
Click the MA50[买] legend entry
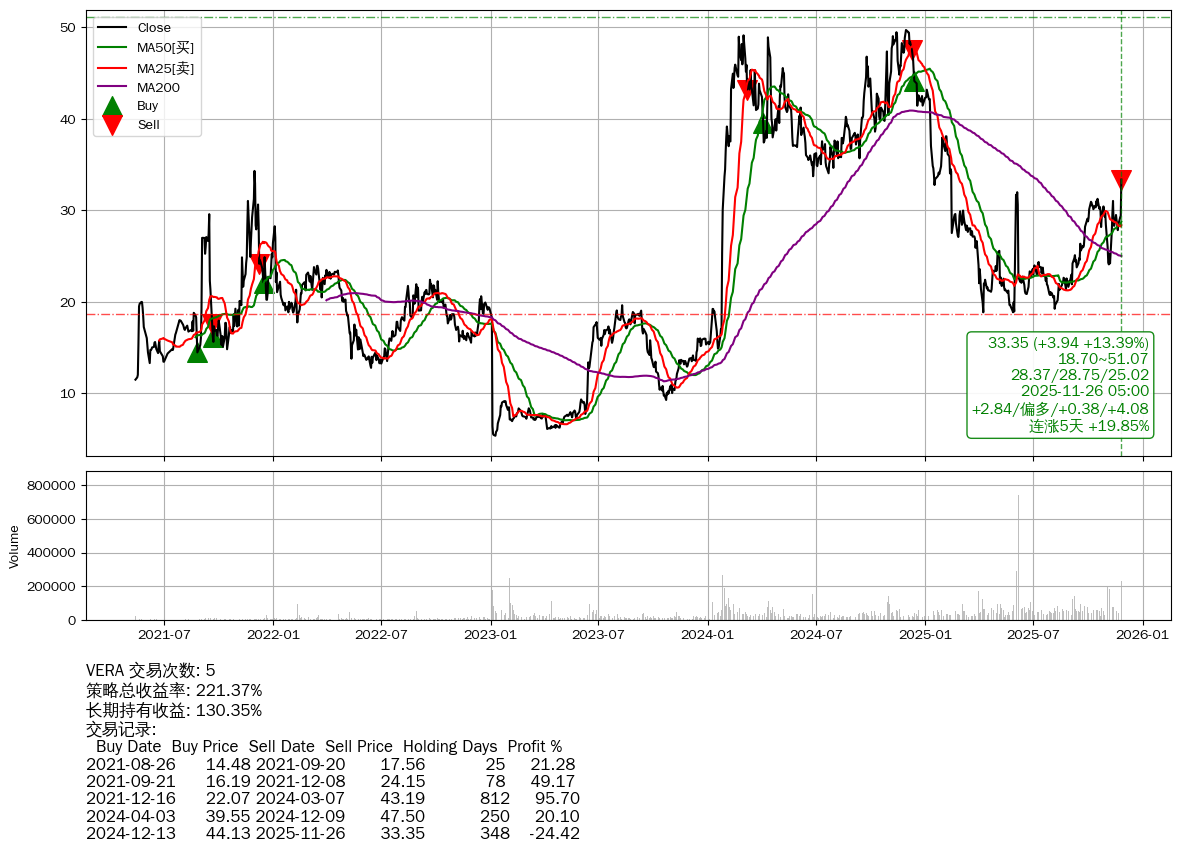point(165,47)
